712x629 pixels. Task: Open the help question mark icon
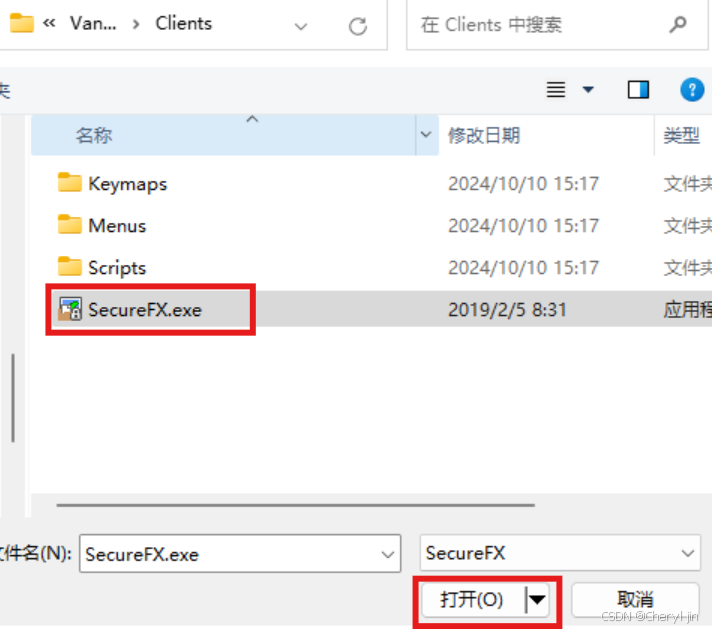pyautogui.click(x=692, y=89)
